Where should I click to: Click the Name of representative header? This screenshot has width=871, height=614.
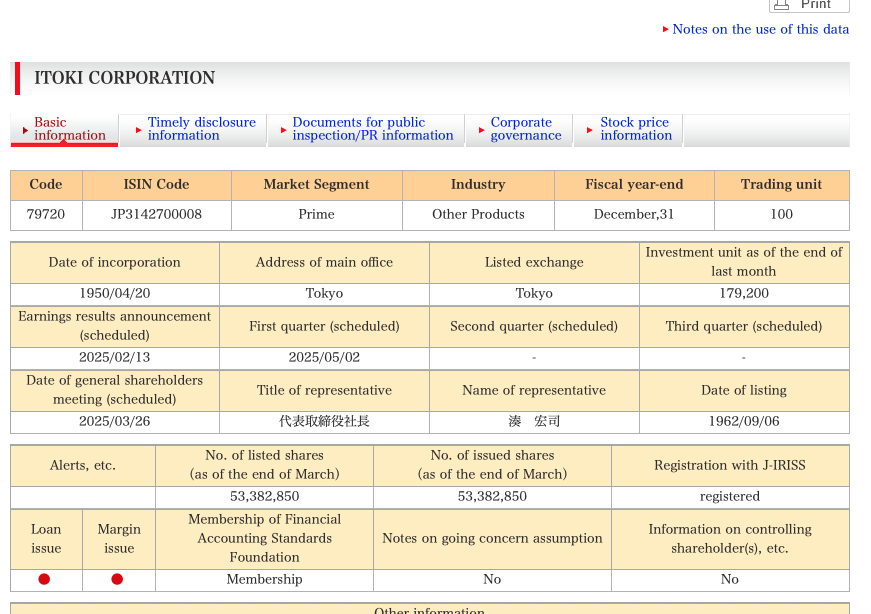pos(534,391)
